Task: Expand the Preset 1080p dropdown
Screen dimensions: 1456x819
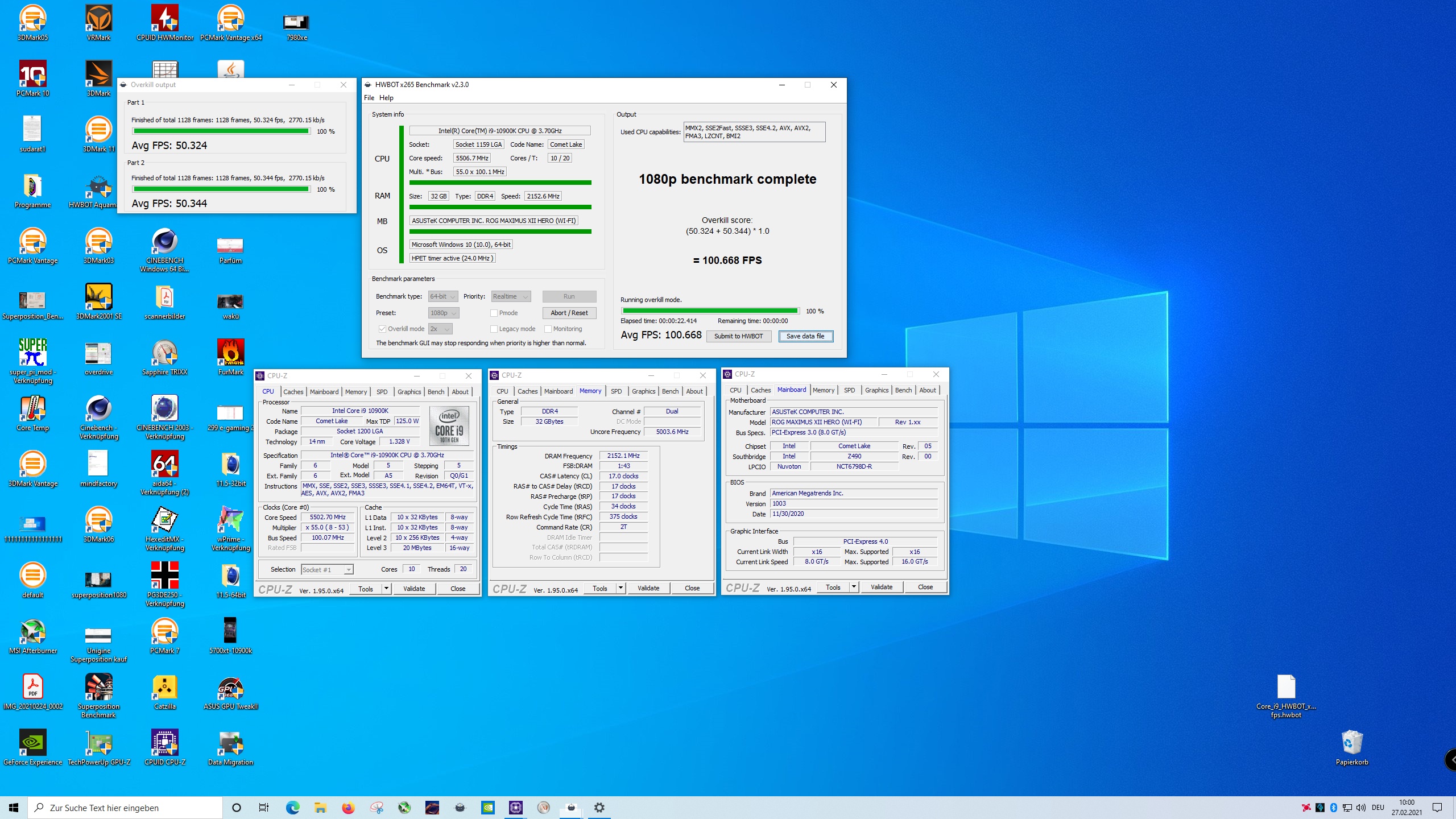Action: click(444, 313)
